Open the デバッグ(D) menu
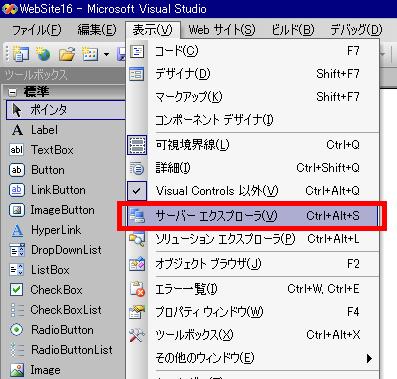Viewport: 397px width, 379px height. tap(356, 30)
